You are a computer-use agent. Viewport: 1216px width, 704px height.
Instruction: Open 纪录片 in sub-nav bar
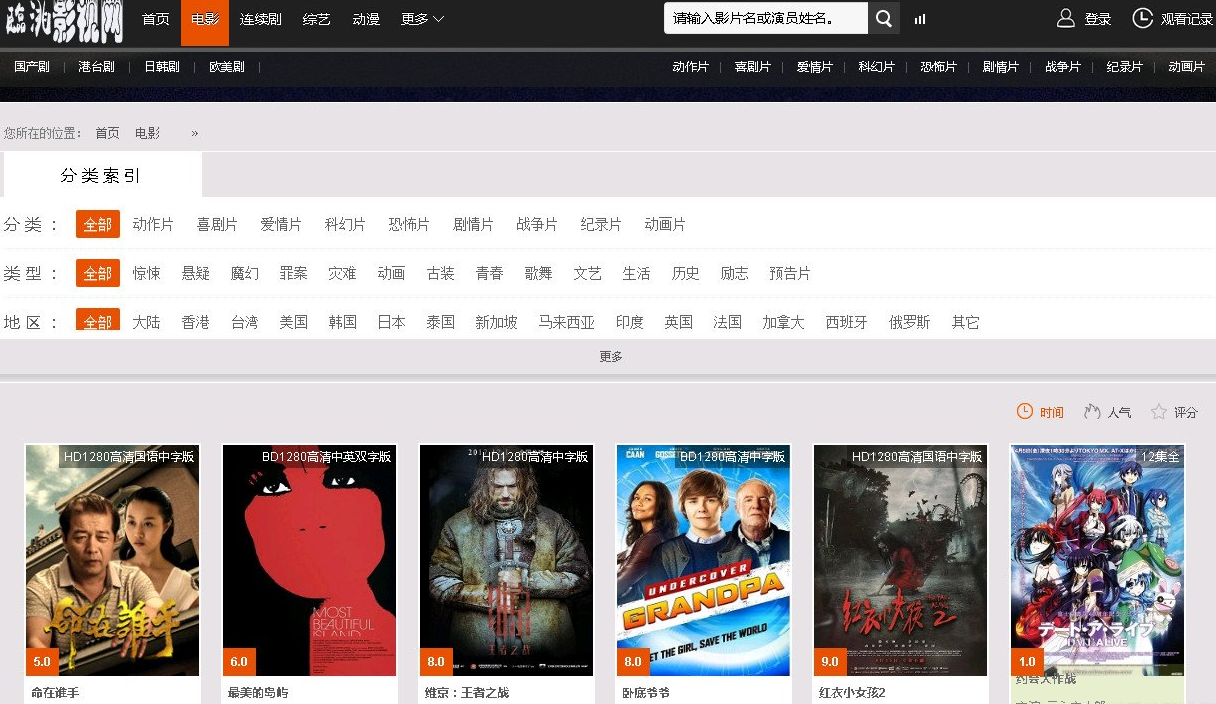click(x=1124, y=67)
